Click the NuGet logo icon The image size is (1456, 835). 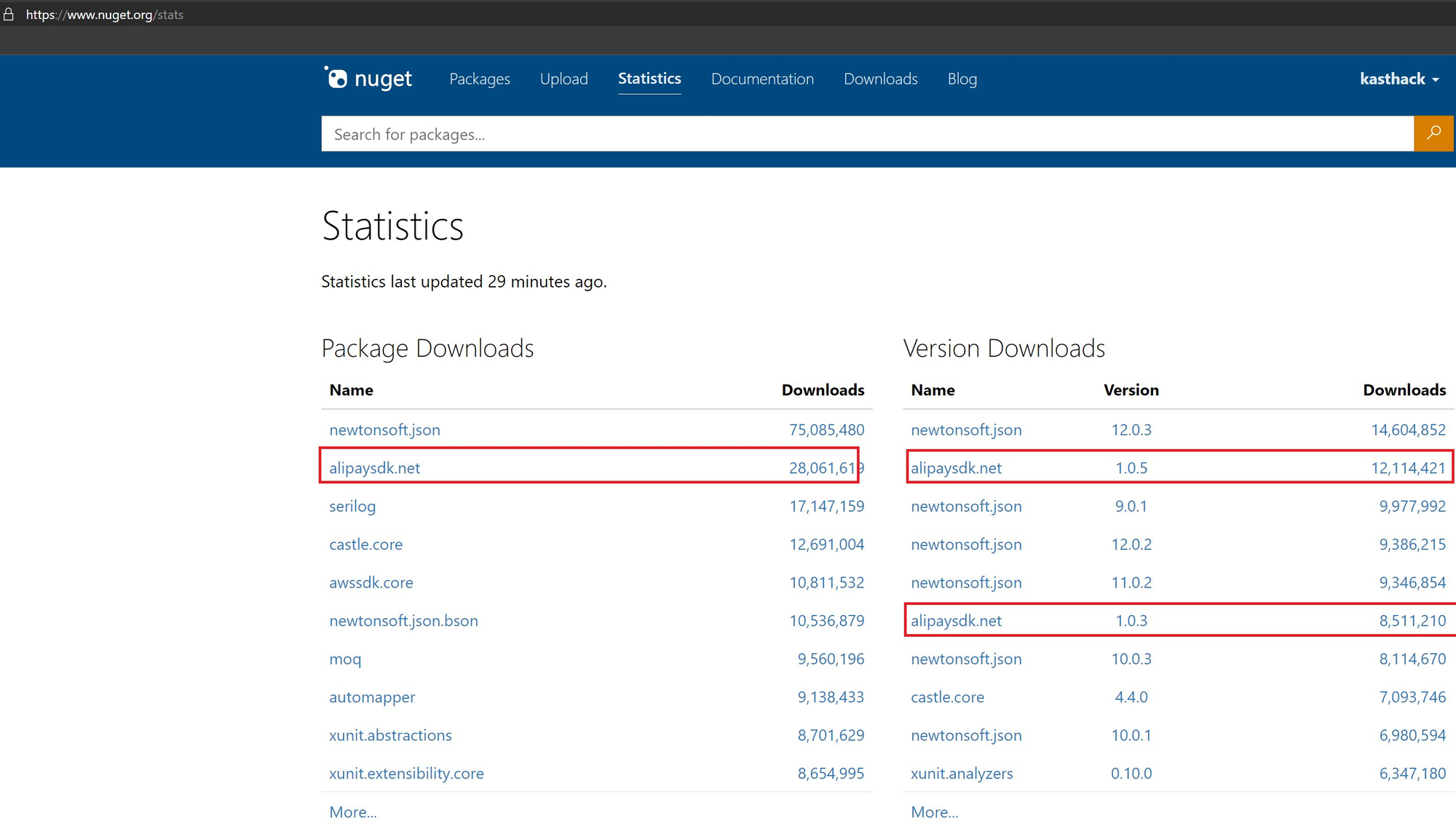tap(368, 79)
